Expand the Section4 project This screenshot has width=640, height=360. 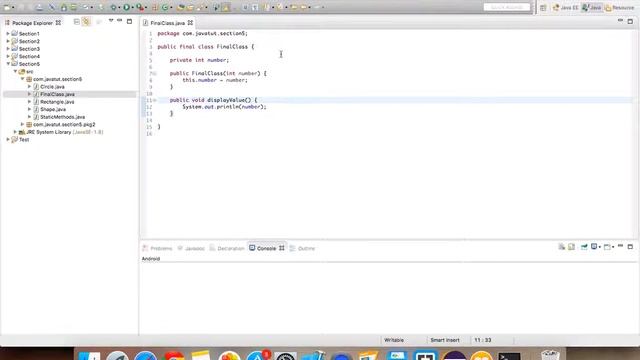point(8,56)
